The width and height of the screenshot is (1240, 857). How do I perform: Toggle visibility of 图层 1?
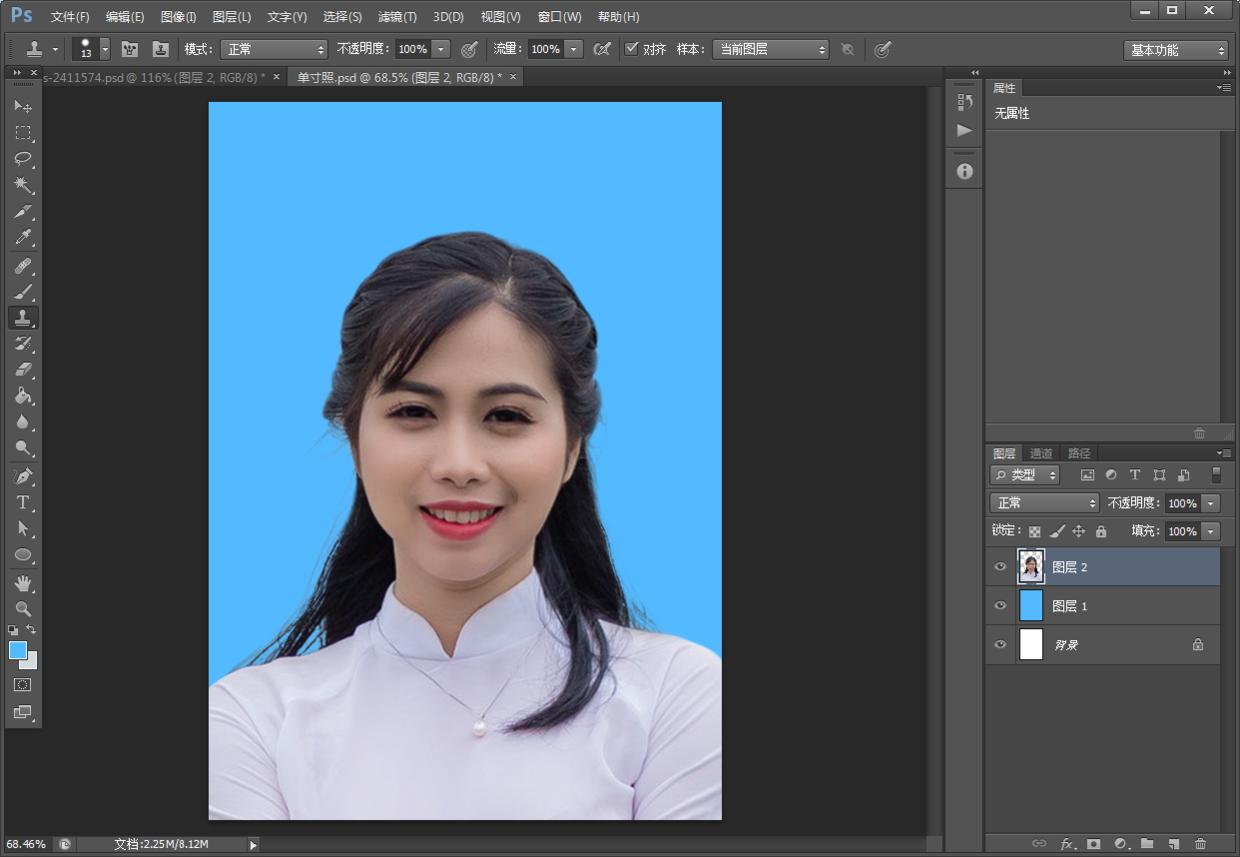coord(1000,606)
